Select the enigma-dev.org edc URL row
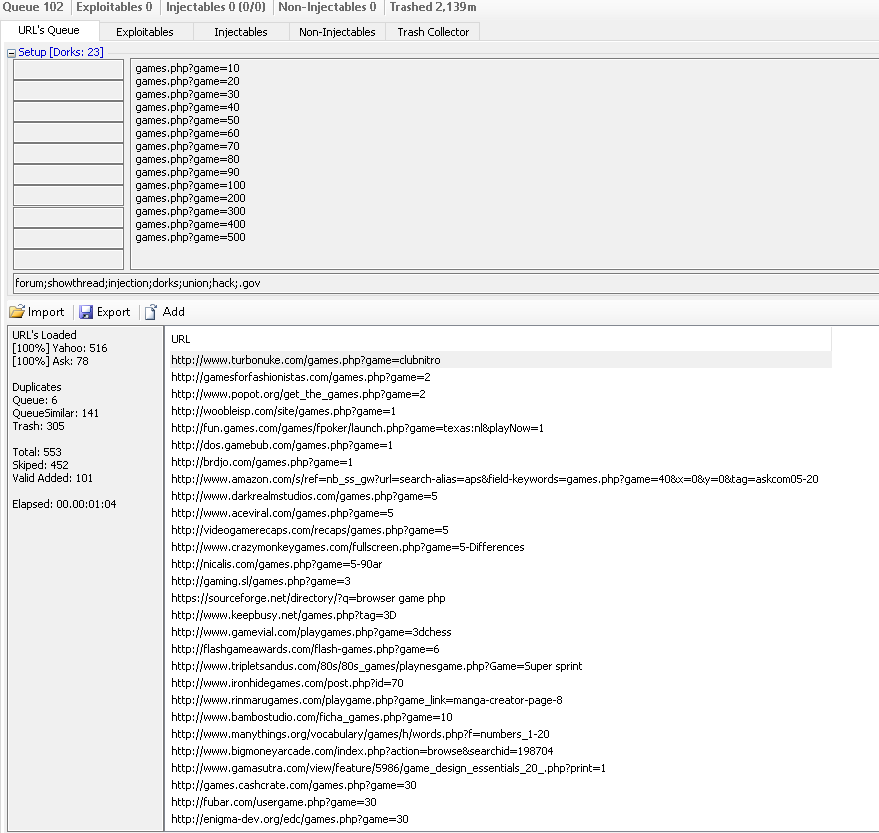This screenshot has width=879, height=833. tap(501, 819)
